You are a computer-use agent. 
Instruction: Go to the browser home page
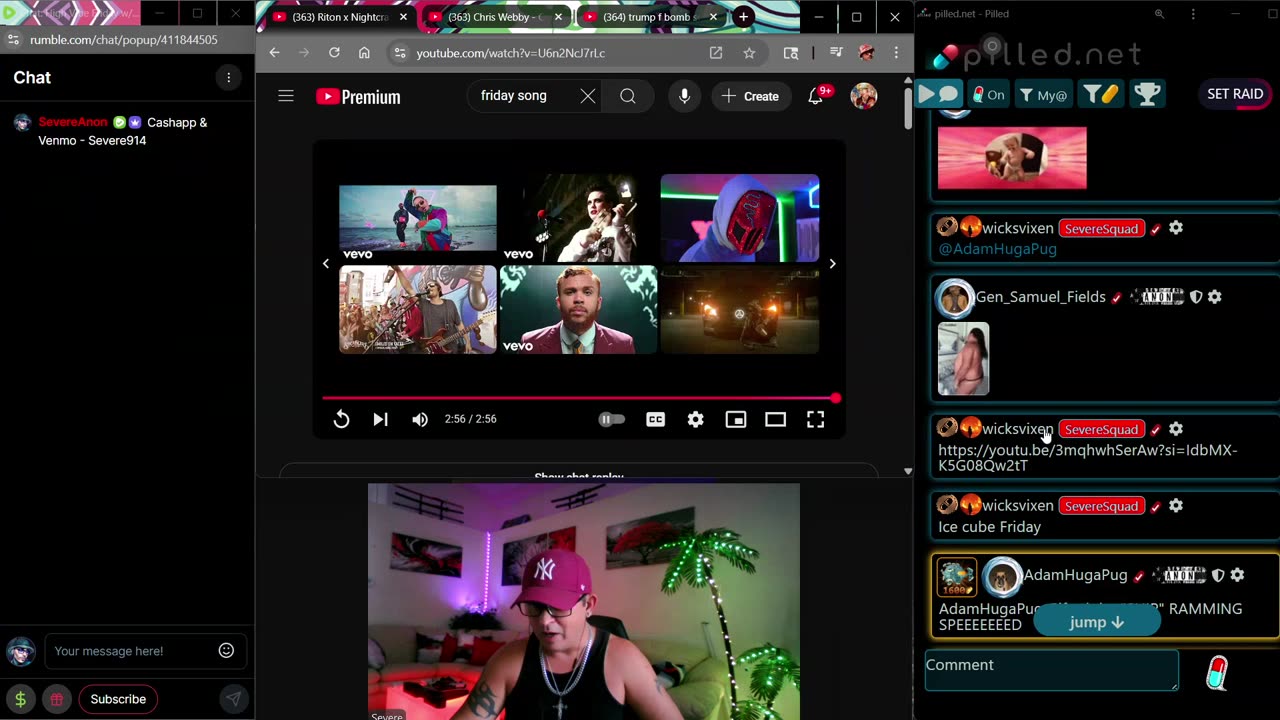[364, 53]
